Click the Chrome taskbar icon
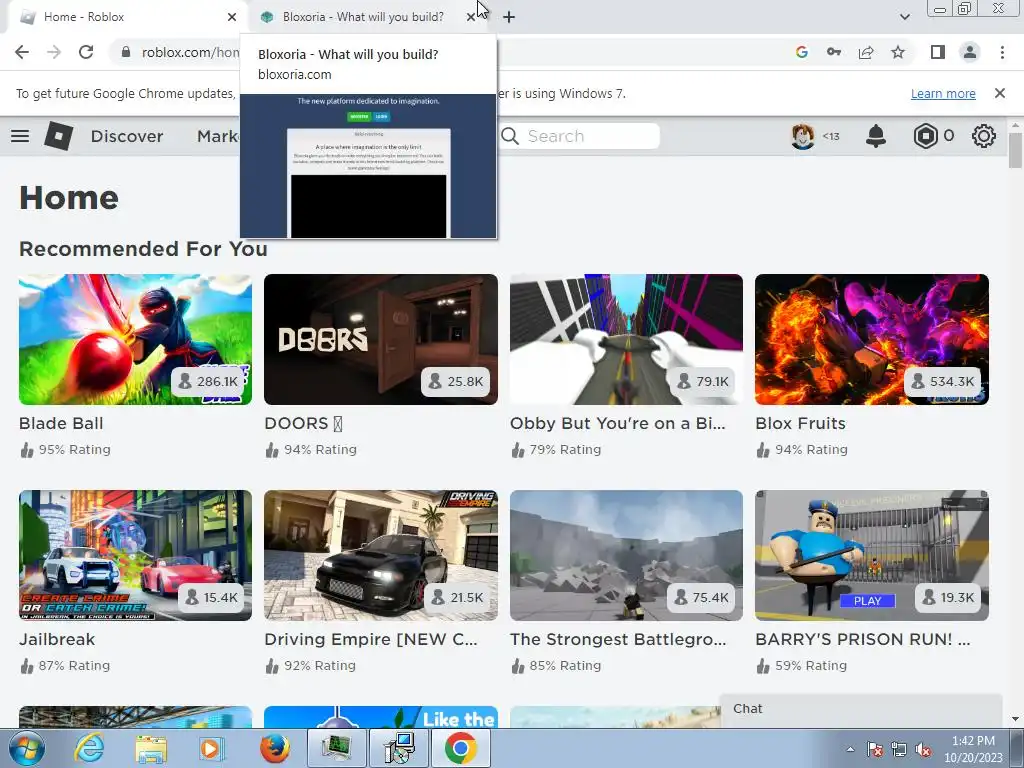1024x768 pixels. [x=460, y=748]
